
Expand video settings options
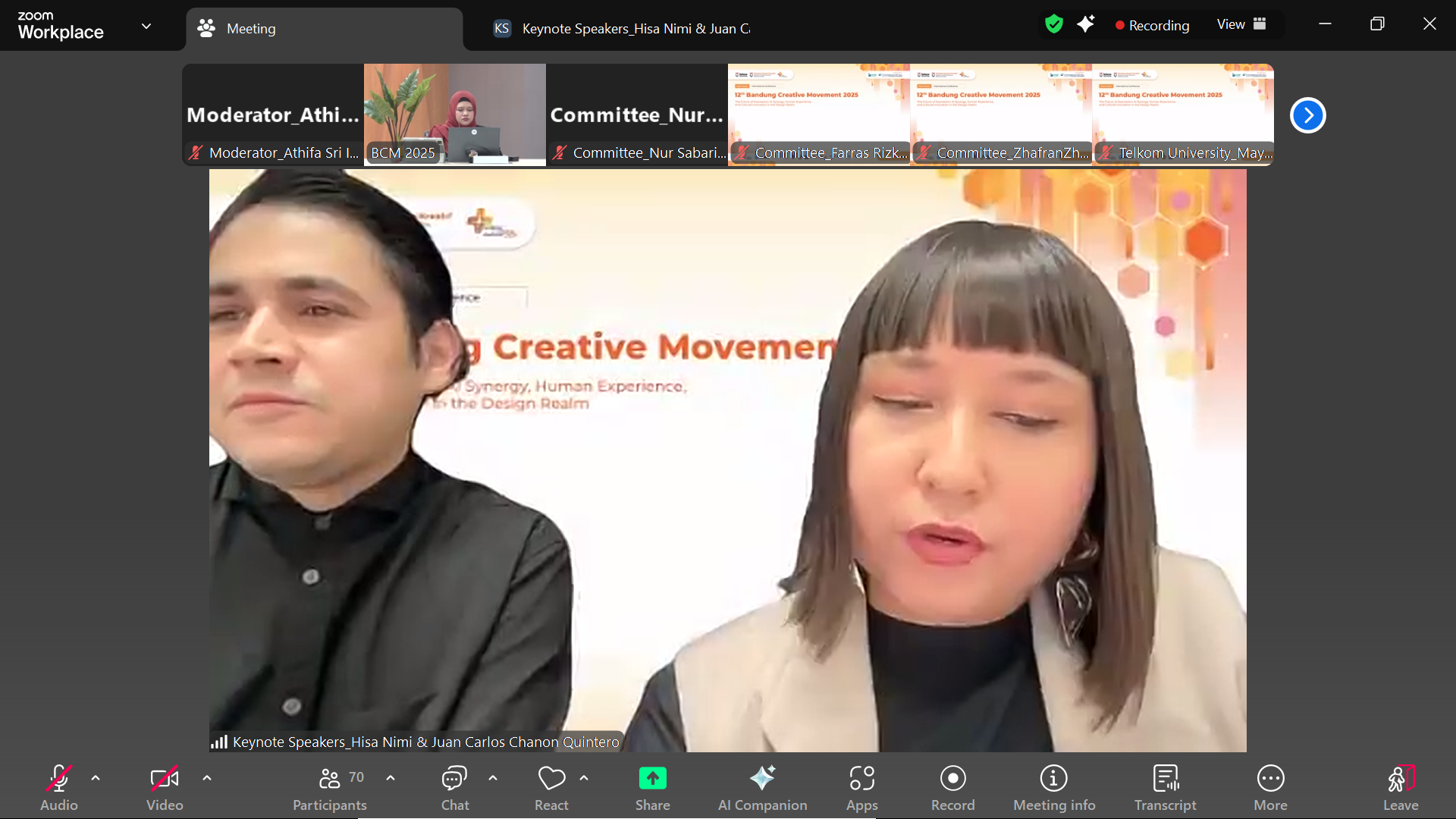click(207, 778)
